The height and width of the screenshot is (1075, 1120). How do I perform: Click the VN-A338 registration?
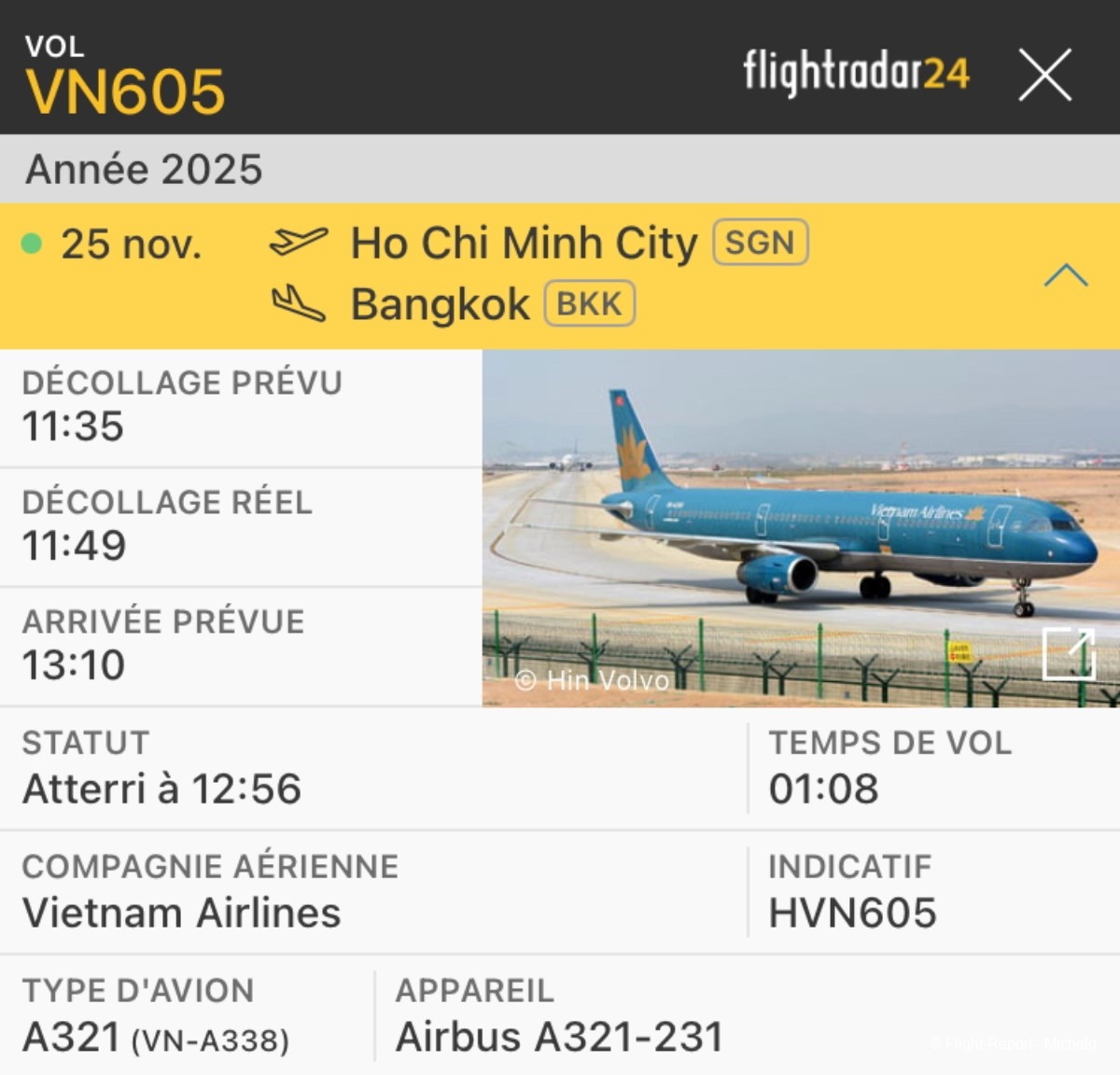click(211, 1040)
